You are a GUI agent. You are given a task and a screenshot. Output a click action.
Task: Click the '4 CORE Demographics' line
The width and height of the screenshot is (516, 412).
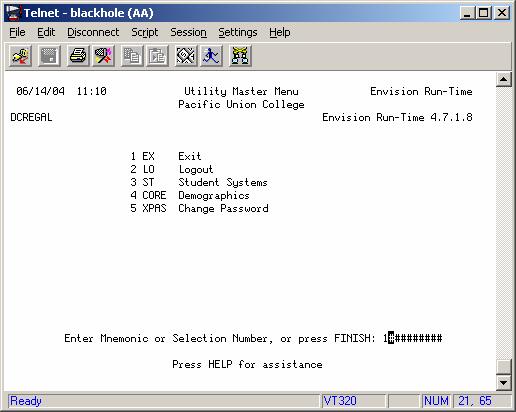[x=190, y=195]
